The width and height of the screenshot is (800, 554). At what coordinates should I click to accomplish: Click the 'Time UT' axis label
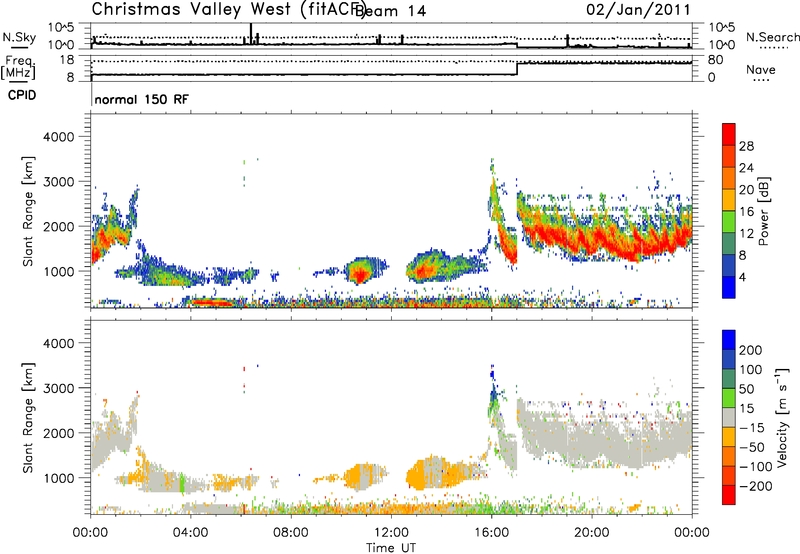(391, 548)
